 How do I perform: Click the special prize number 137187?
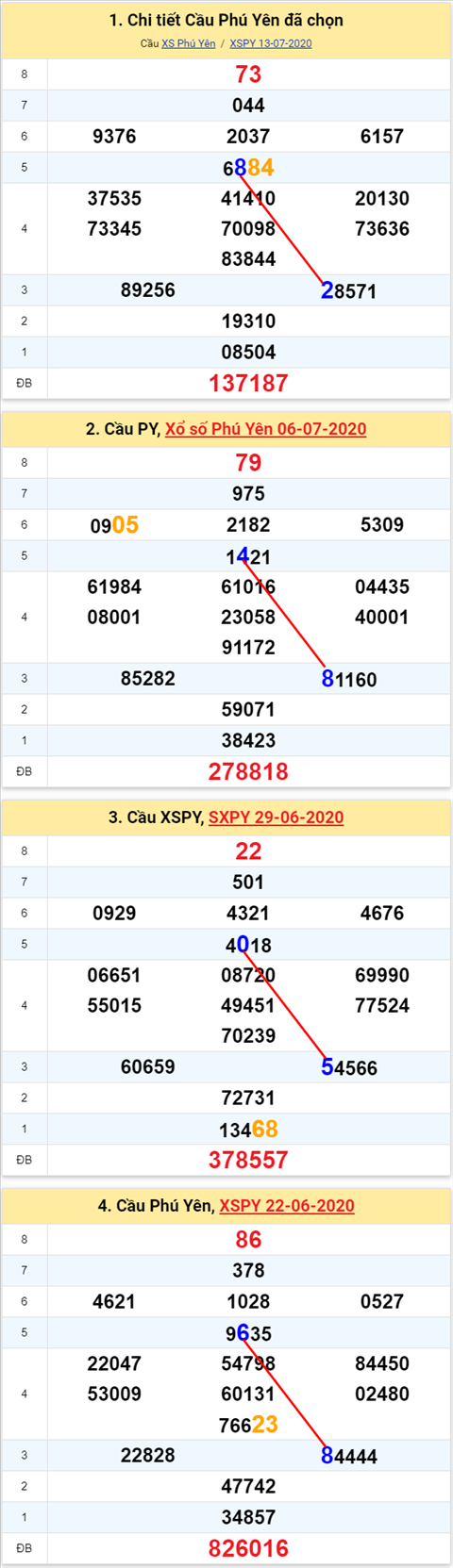[248, 384]
